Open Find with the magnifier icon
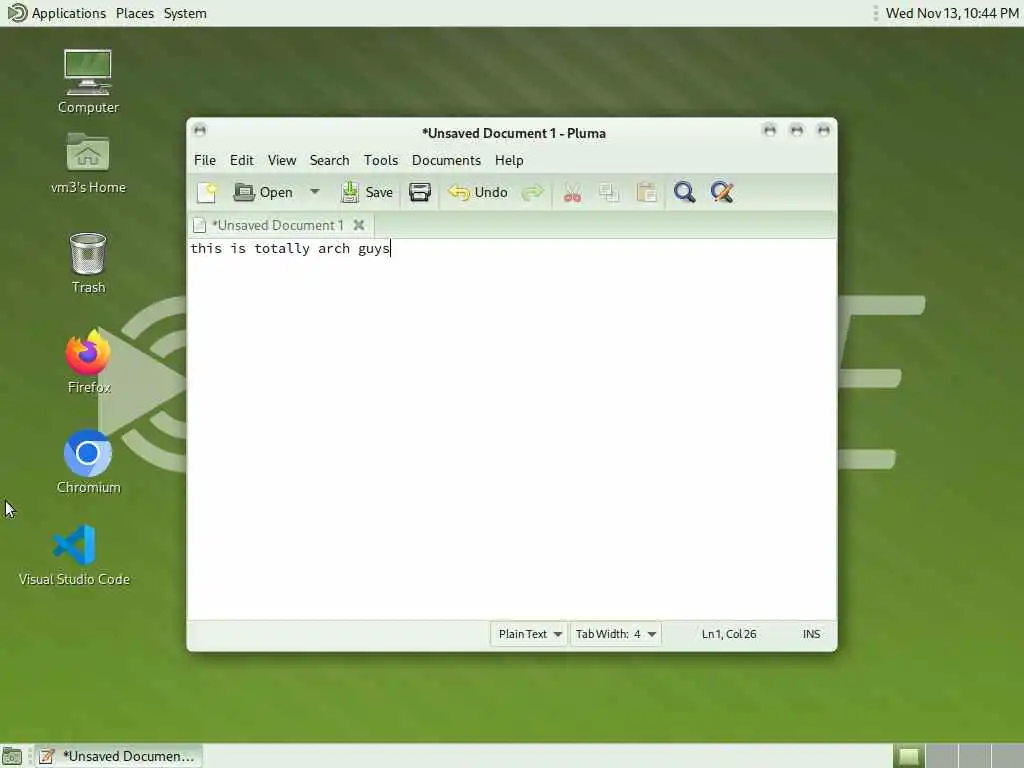 pos(684,192)
